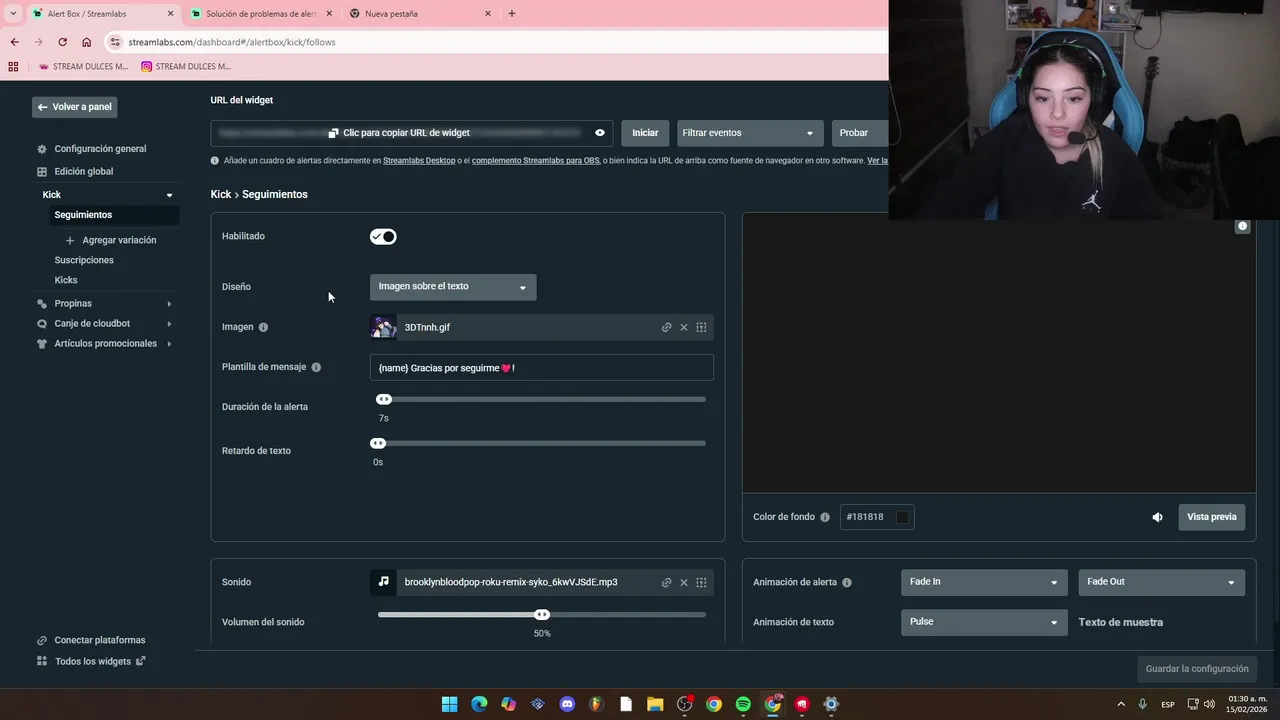Screen dimensions: 1280x720
Task: Open the Streamlabs Desktop link
Action: (x=419, y=160)
